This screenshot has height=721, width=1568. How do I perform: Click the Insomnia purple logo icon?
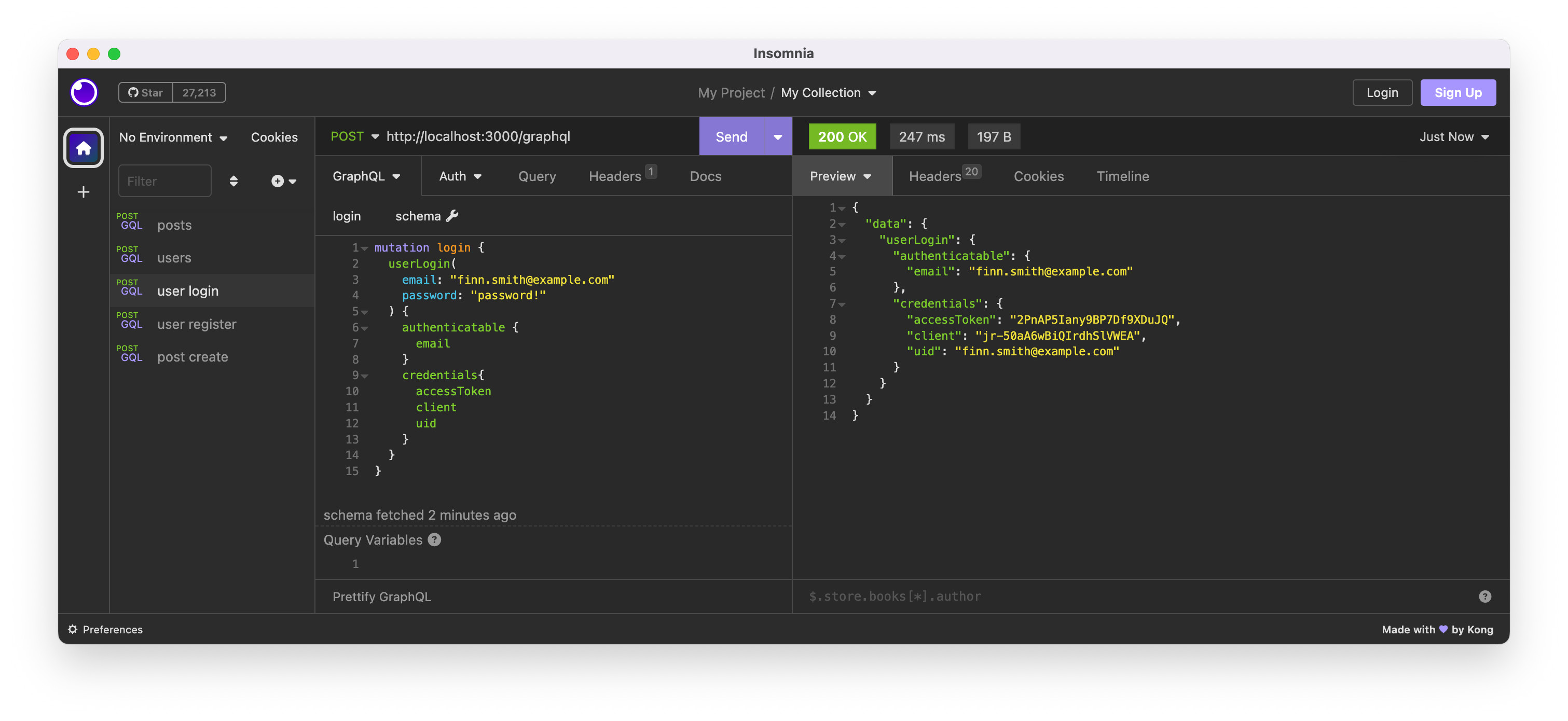click(84, 92)
